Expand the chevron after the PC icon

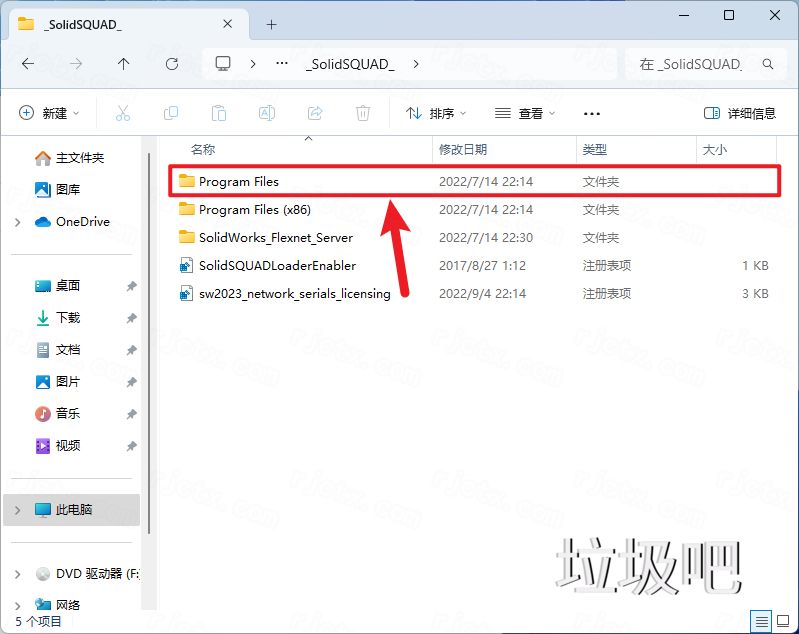tap(253, 64)
